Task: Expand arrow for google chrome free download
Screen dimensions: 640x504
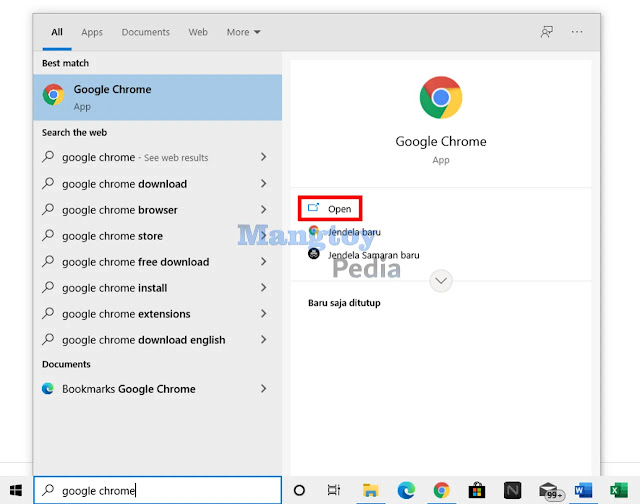Action: pos(264,262)
